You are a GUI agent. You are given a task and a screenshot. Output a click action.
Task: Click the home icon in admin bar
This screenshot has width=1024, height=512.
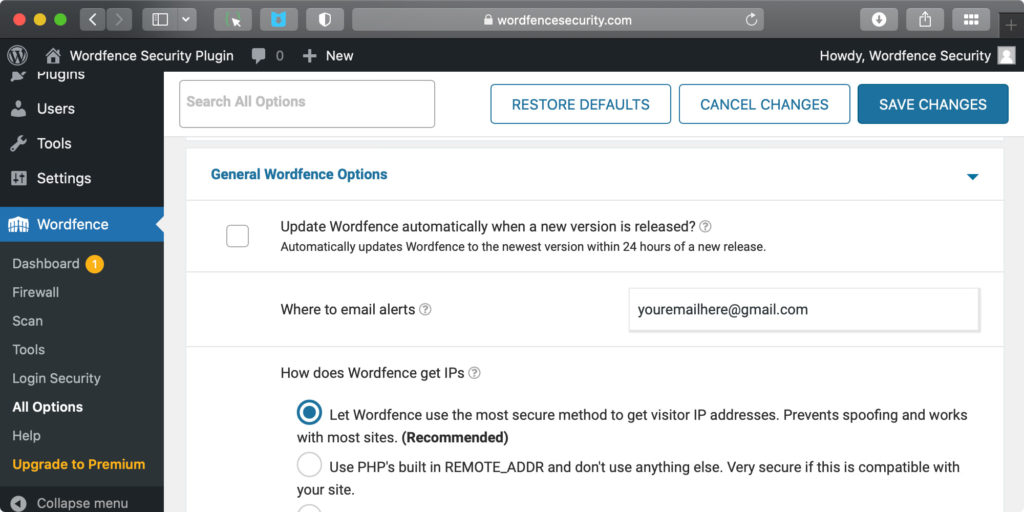(53, 56)
